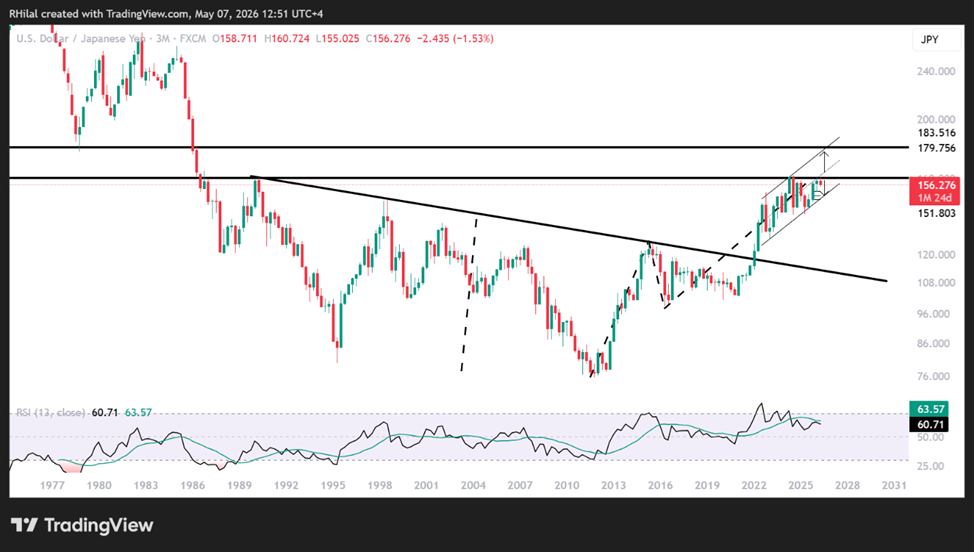This screenshot has width=974, height=552.
Task: Click the 240.000 price axis value
Action: point(936,71)
